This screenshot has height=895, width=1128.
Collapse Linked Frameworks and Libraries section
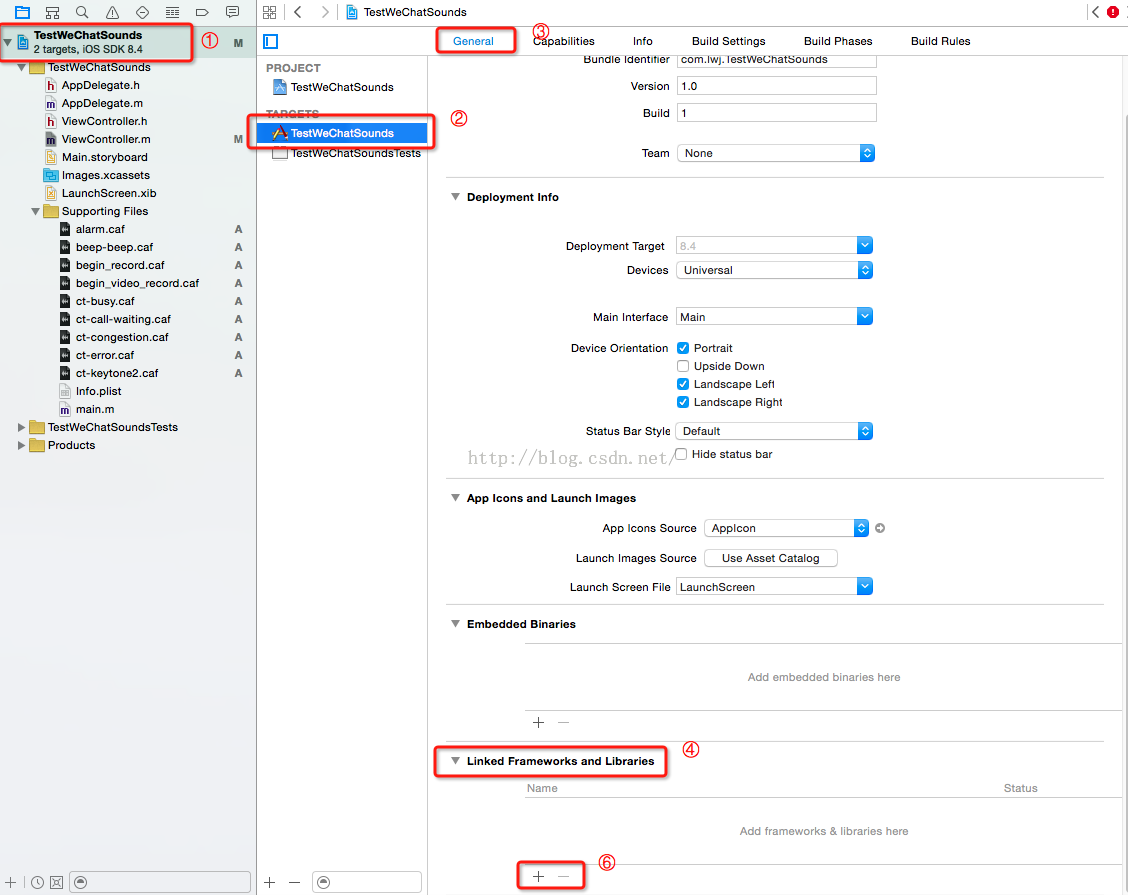click(x=455, y=760)
